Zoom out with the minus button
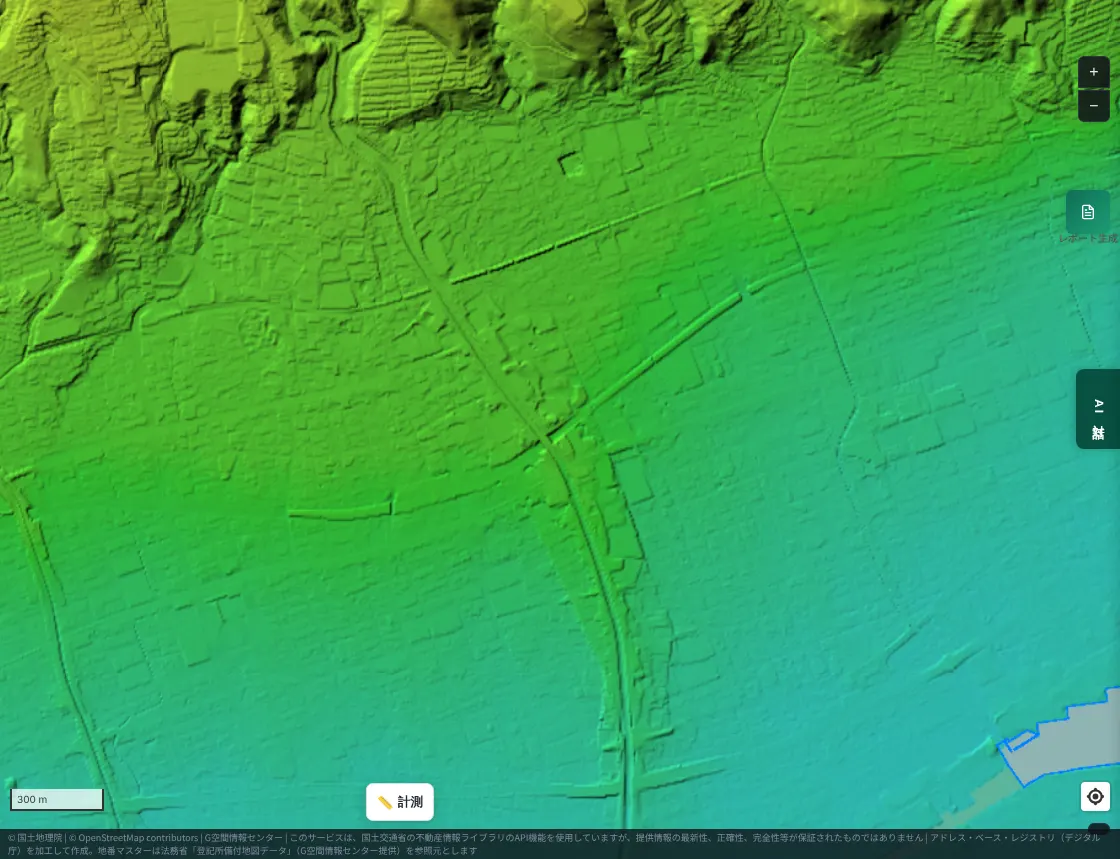Image resolution: width=1120 pixels, height=859 pixels. point(1094,106)
